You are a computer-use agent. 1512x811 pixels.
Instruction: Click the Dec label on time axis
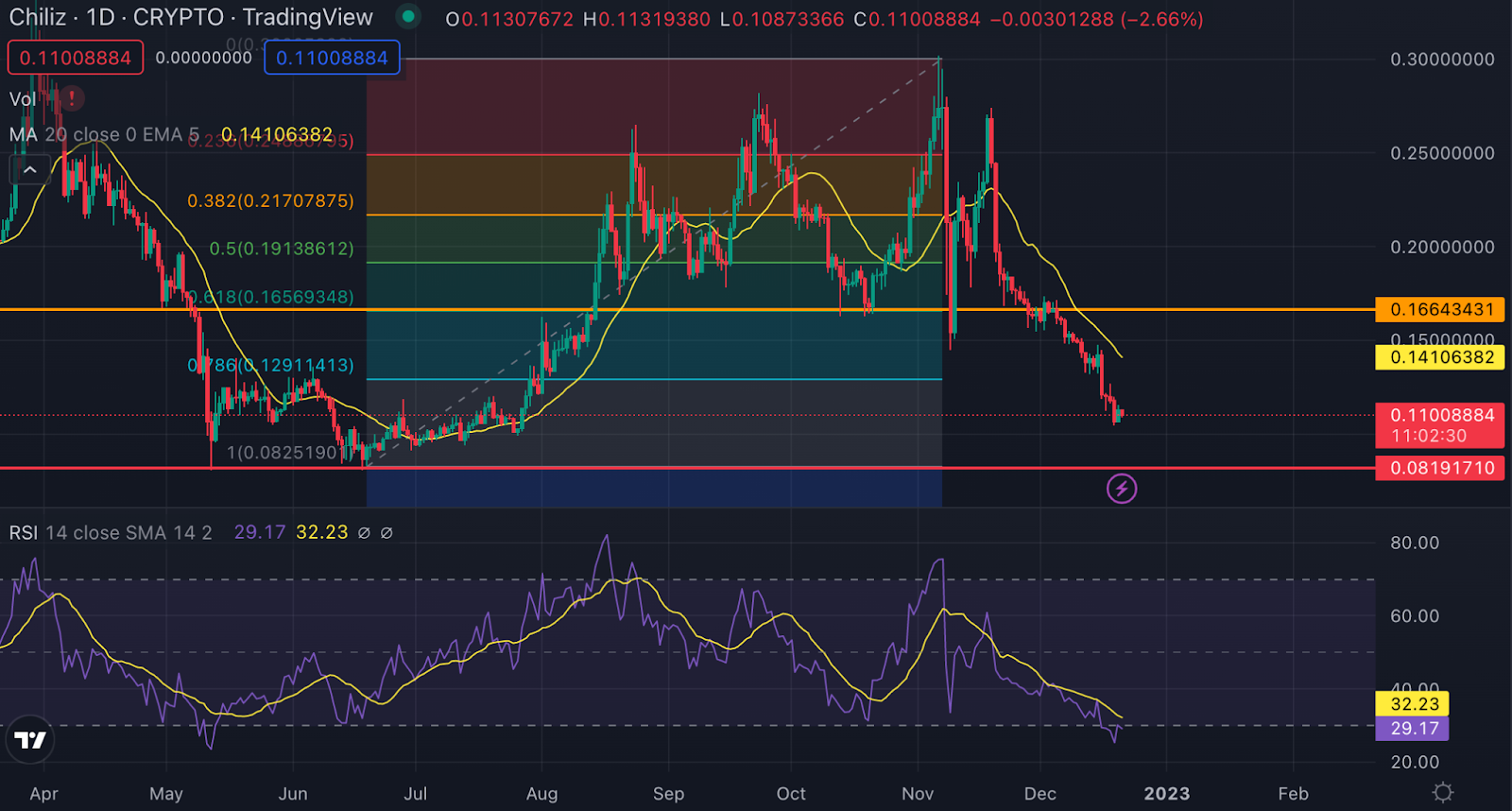[x=1040, y=794]
